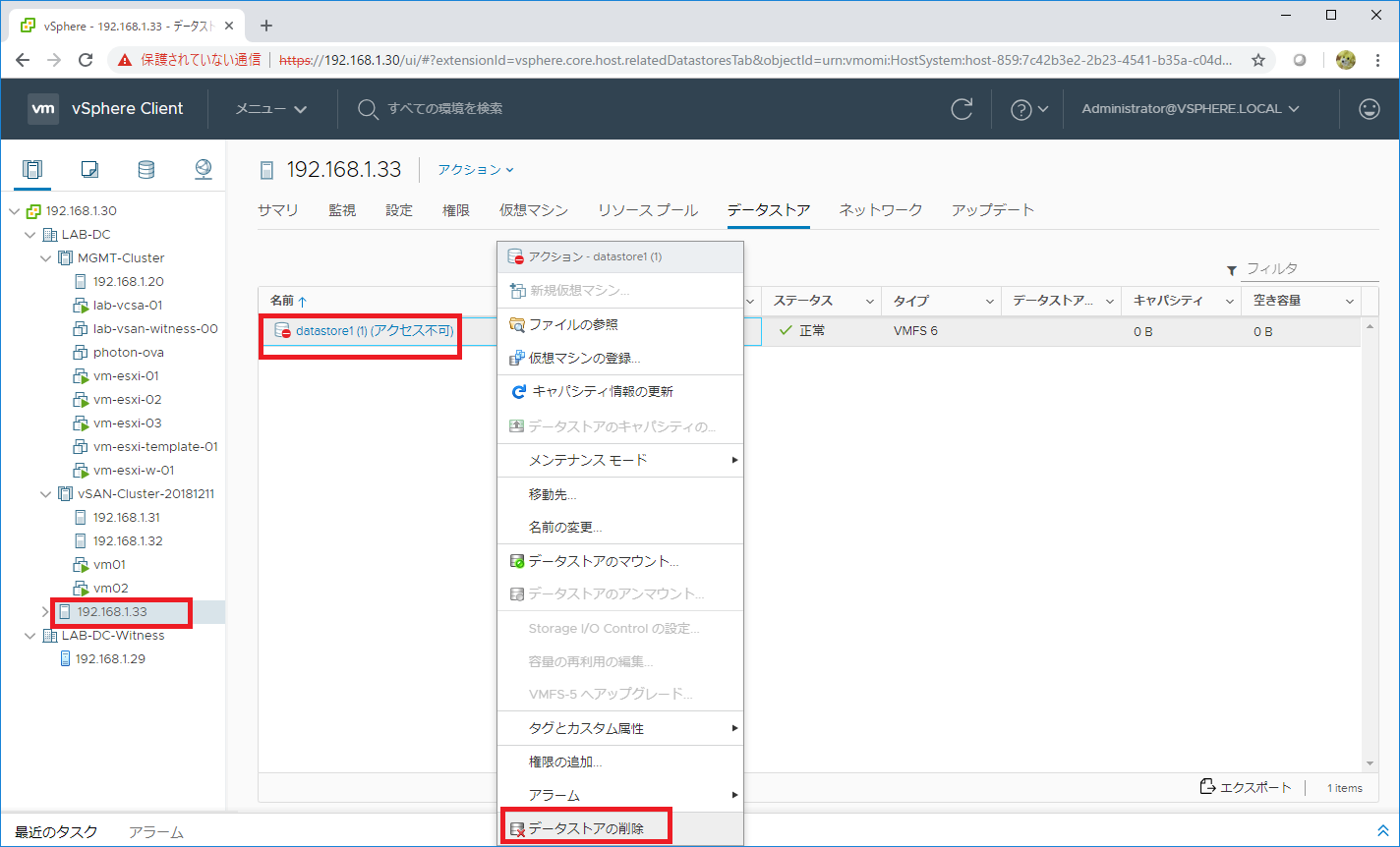Screen dimensions: 1400x847
Task: Click the browser profile avatar icon
Action: [x=1345, y=60]
